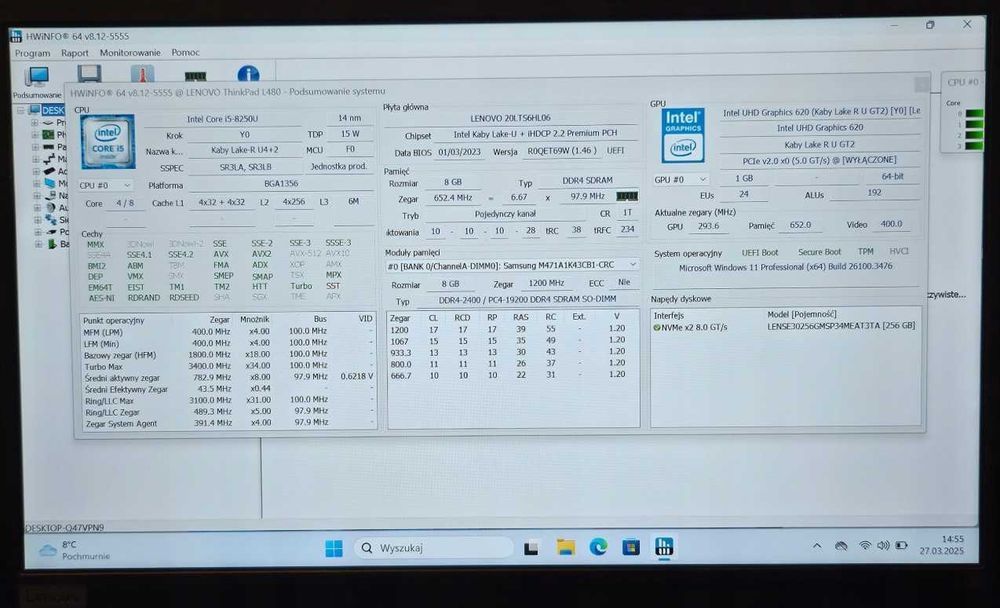
Task: Expand the tree node beside motherboard icon
Action: [34, 135]
